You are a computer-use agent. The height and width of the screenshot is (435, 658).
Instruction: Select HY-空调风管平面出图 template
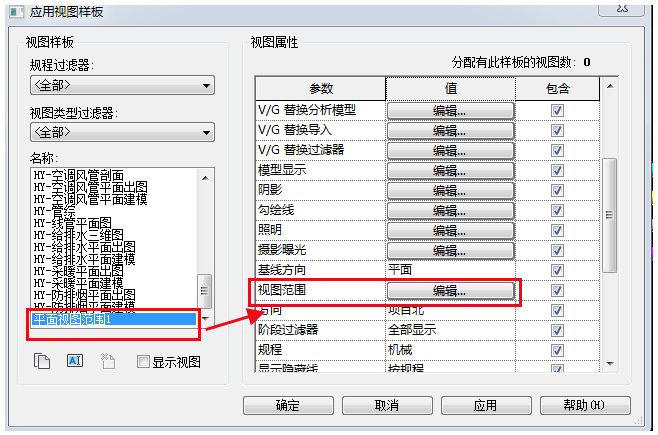tap(90, 187)
